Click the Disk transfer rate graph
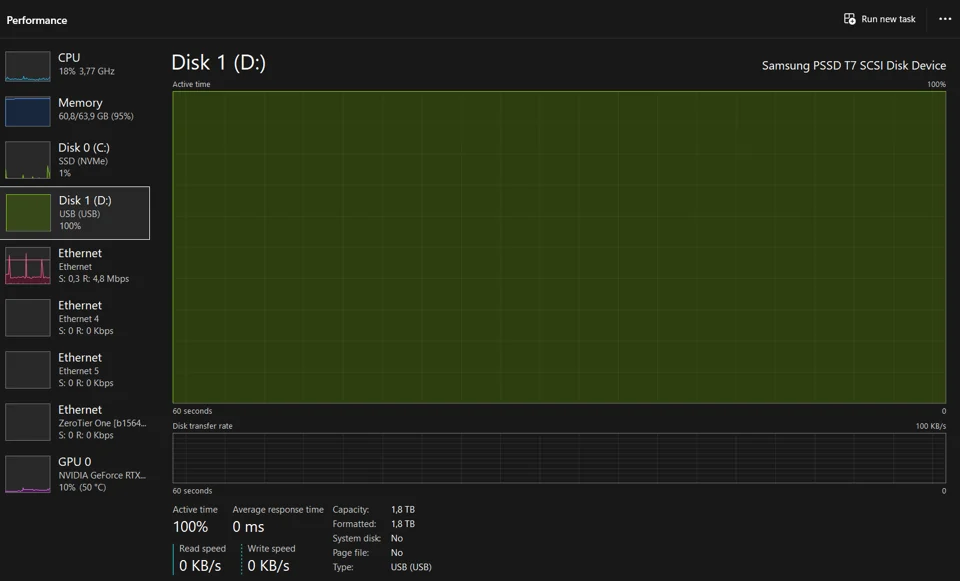960x581 pixels. (x=559, y=458)
